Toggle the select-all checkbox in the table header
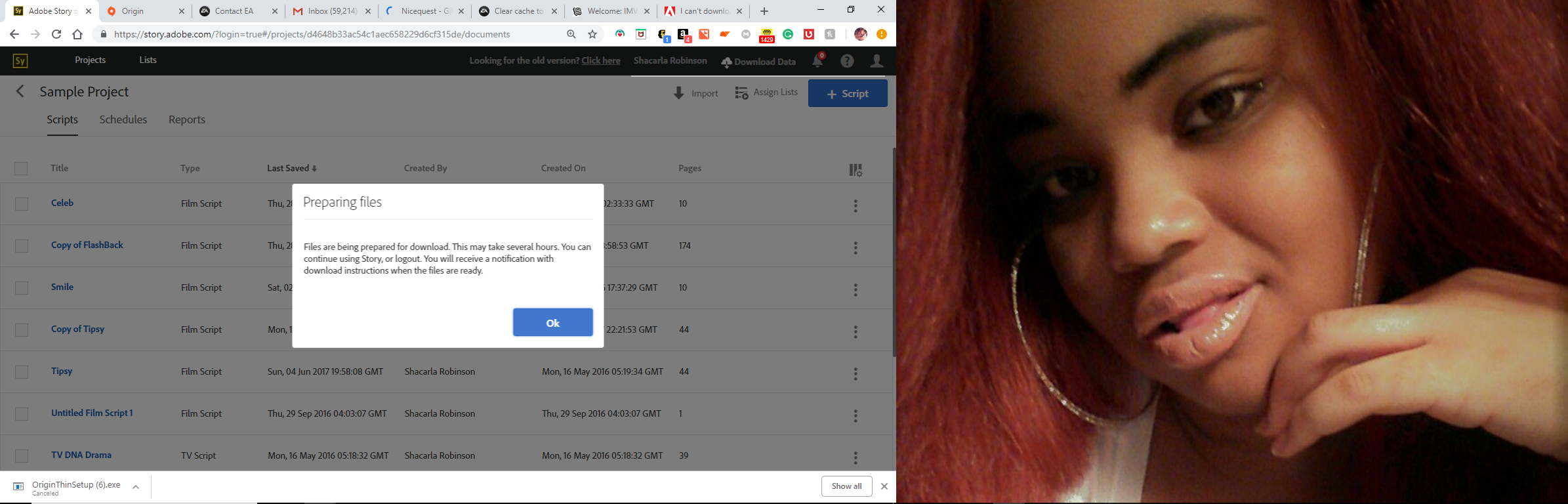 pos(21,169)
